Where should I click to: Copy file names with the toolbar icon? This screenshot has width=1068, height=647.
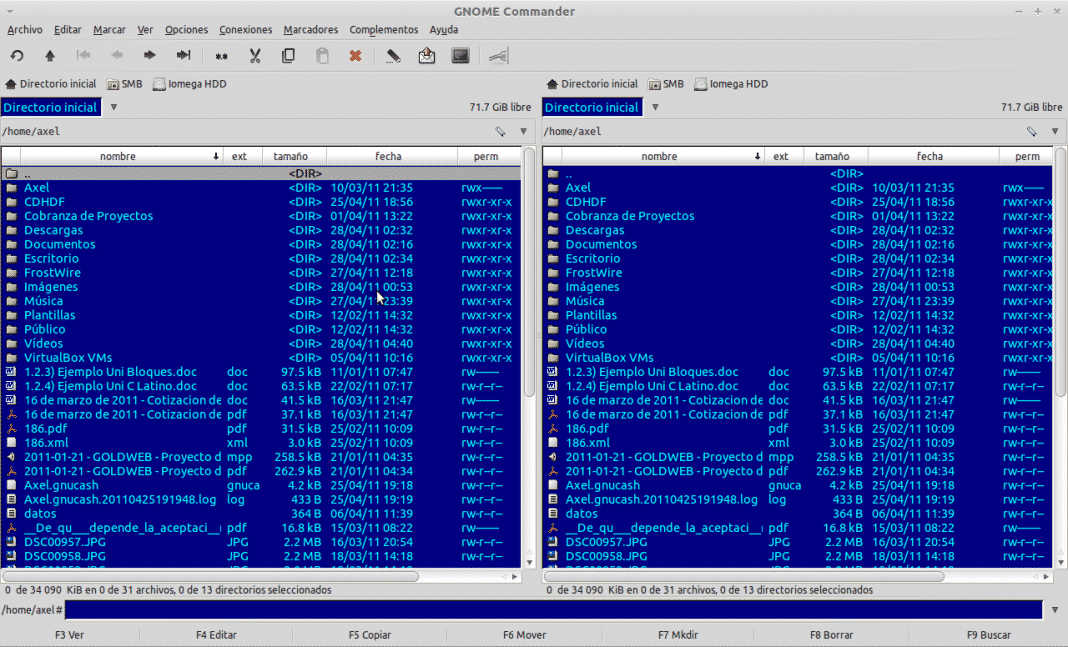221,56
